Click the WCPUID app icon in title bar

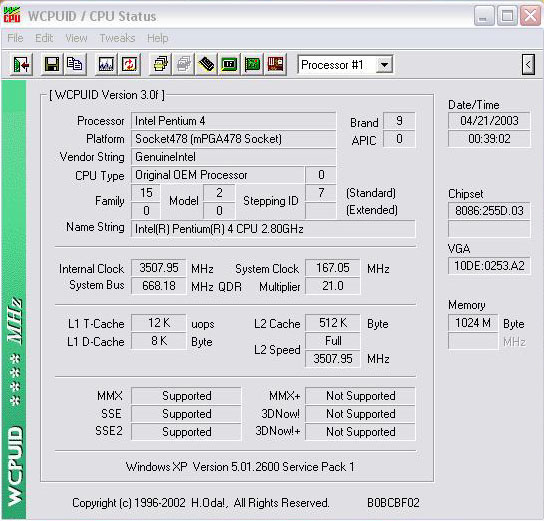coord(12,15)
